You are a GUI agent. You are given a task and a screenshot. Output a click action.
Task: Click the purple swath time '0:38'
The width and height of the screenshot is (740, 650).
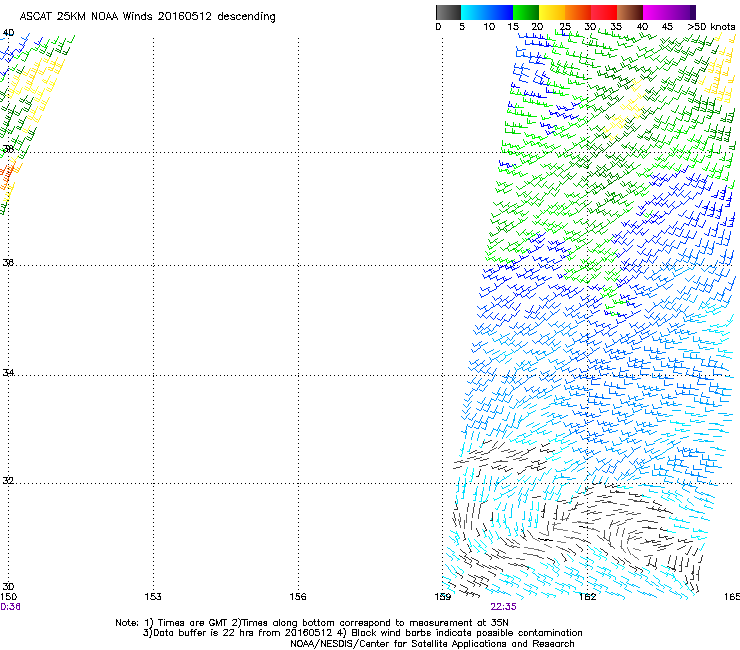click(x=10, y=607)
